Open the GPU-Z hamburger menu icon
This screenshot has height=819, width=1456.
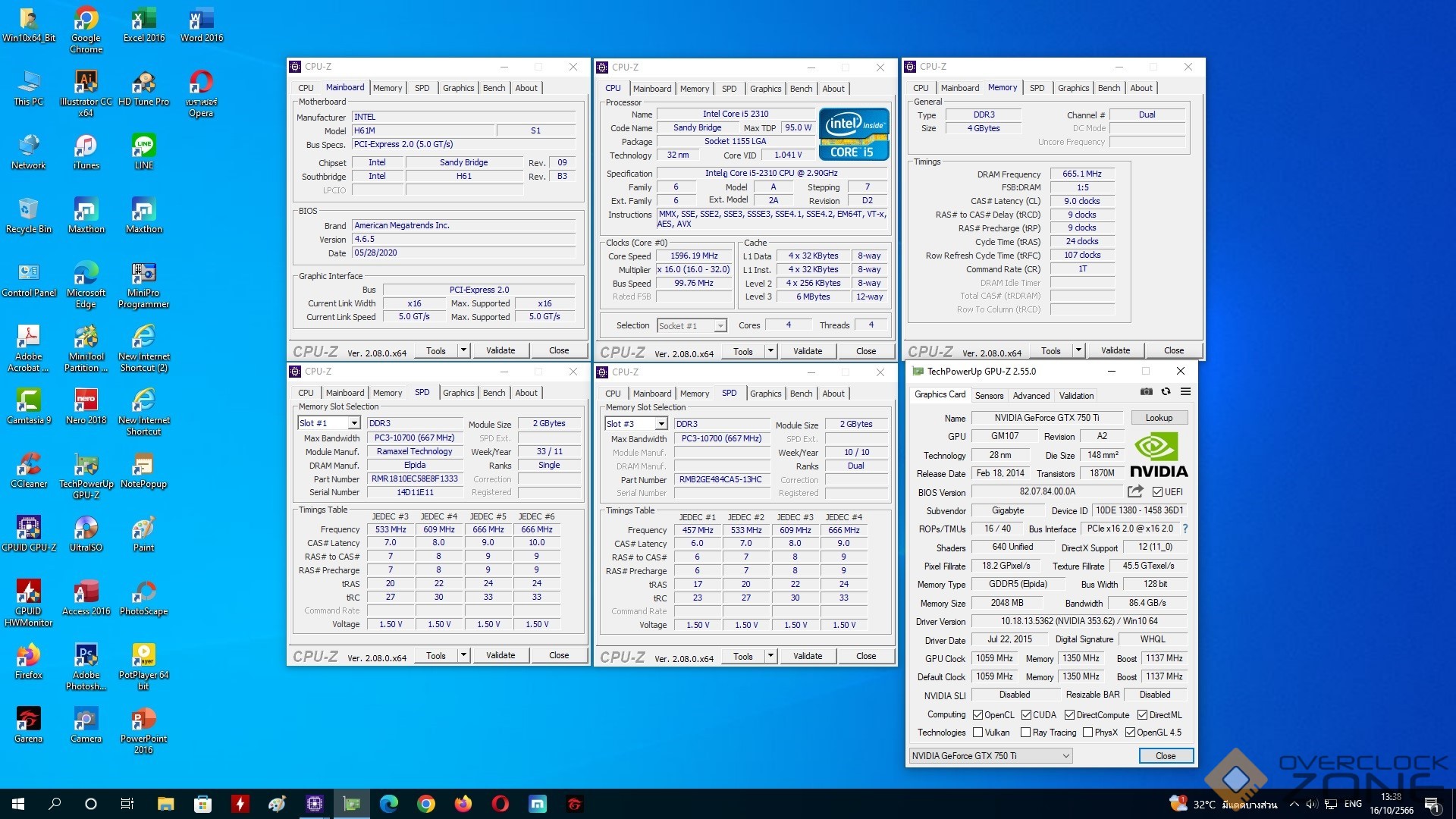(1185, 392)
